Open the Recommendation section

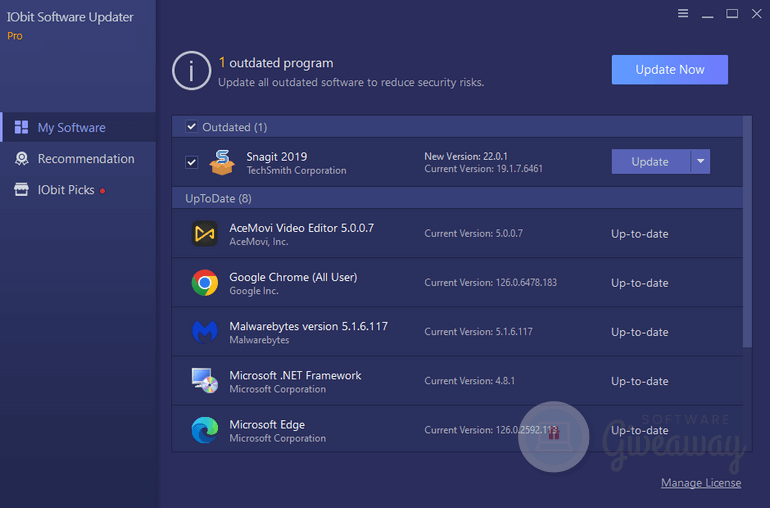pyautogui.click(x=79, y=158)
